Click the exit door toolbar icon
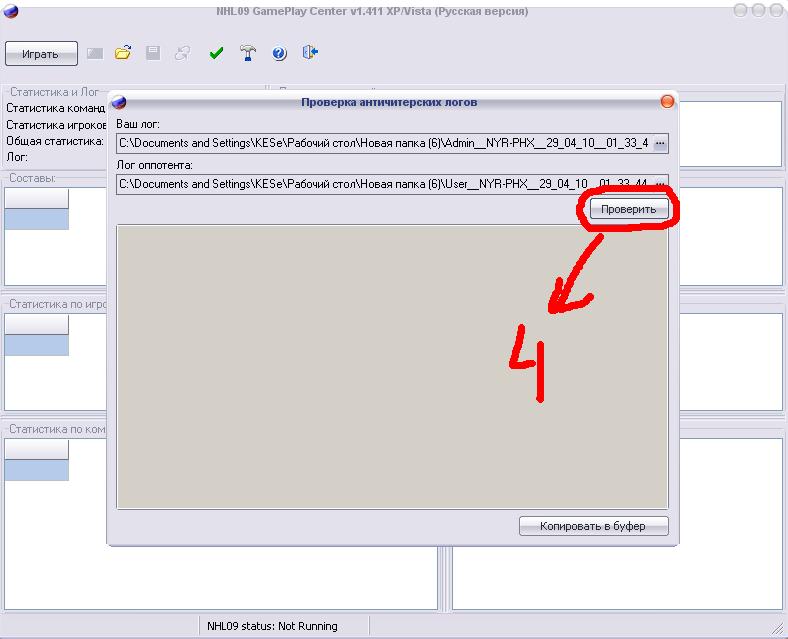This screenshot has width=788, height=639. 310,52
